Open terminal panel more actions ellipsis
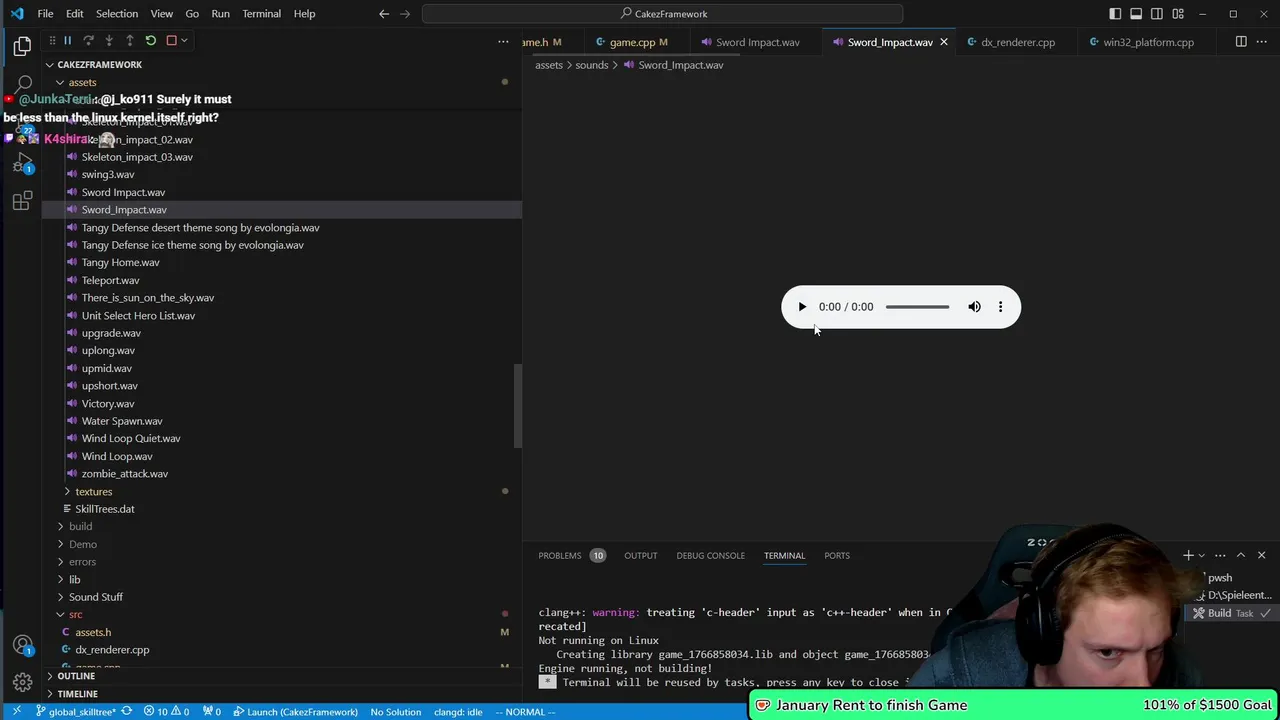The width and height of the screenshot is (1280, 720). coord(1220,555)
